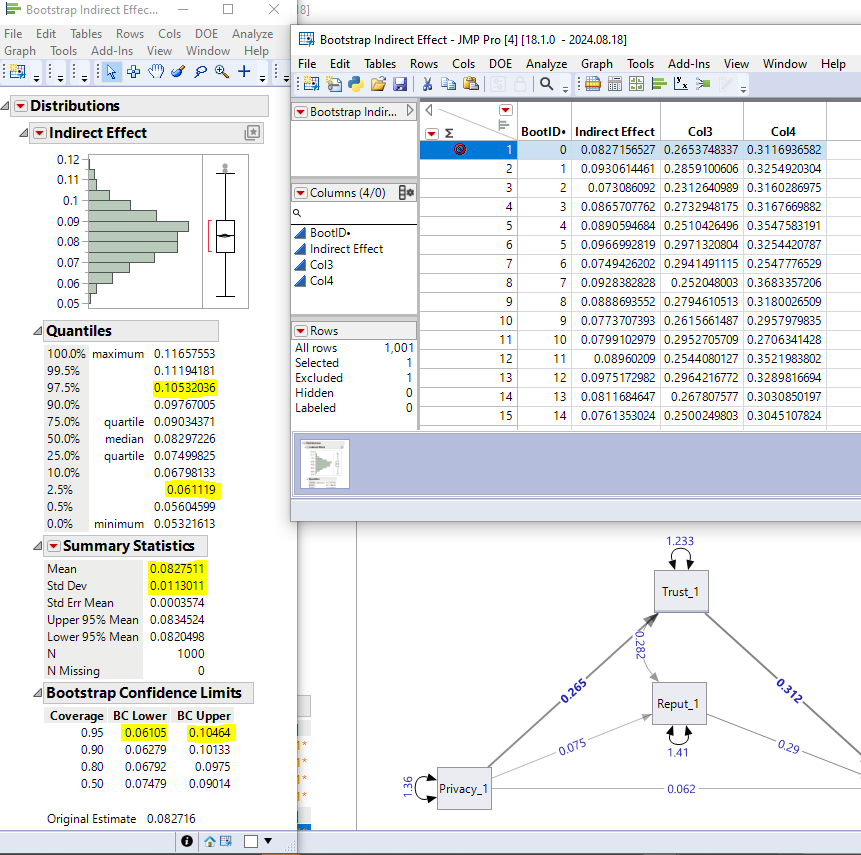Open the distribution report thumbnail
The height and width of the screenshot is (855, 861).
pyautogui.click(x=324, y=465)
